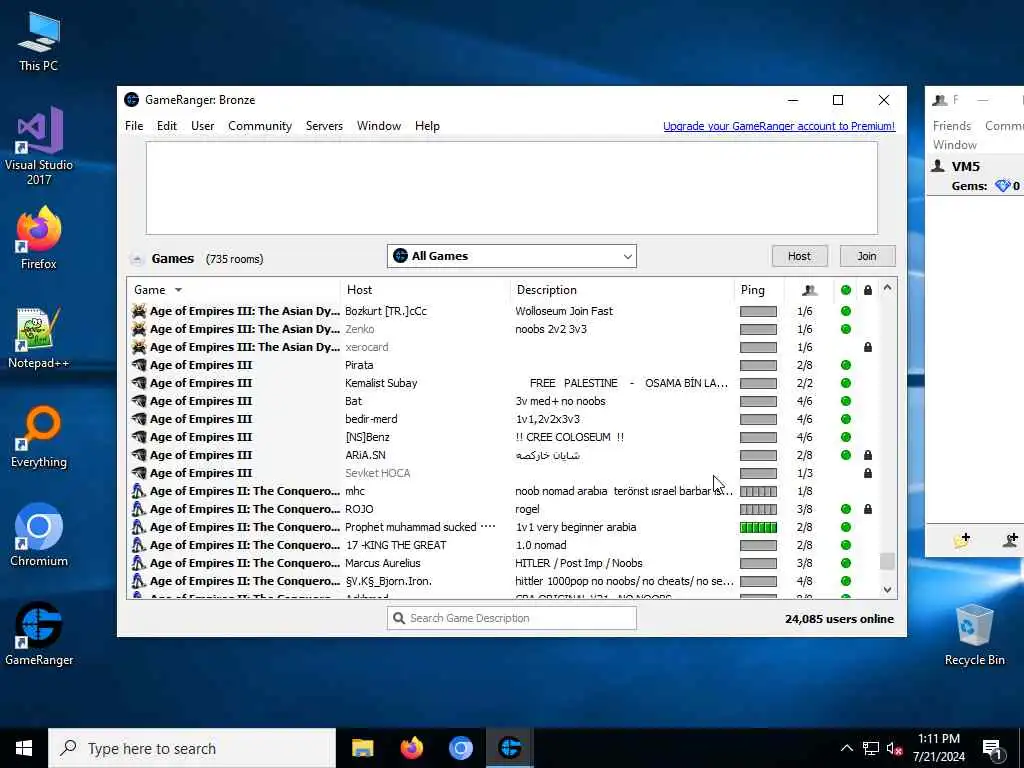Click the gems diamond icon in Friends window
This screenshot has width=1024, height=768.
[x=1002, y=186]
